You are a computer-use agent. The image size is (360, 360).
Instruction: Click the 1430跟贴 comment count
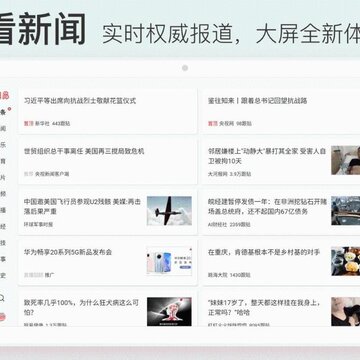coord(240,275)
